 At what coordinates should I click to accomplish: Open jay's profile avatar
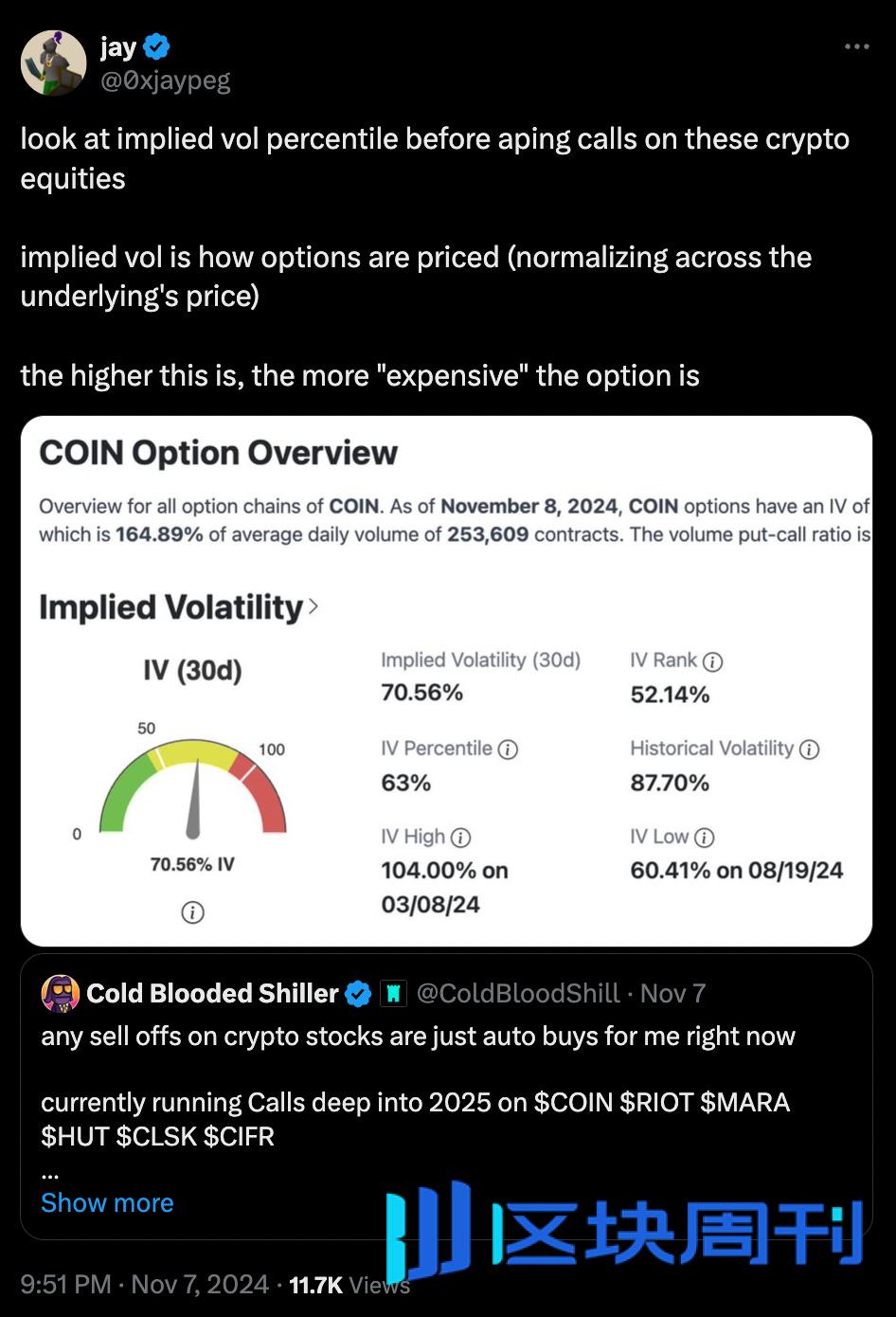pyautogui.click(x=53, y=63)
